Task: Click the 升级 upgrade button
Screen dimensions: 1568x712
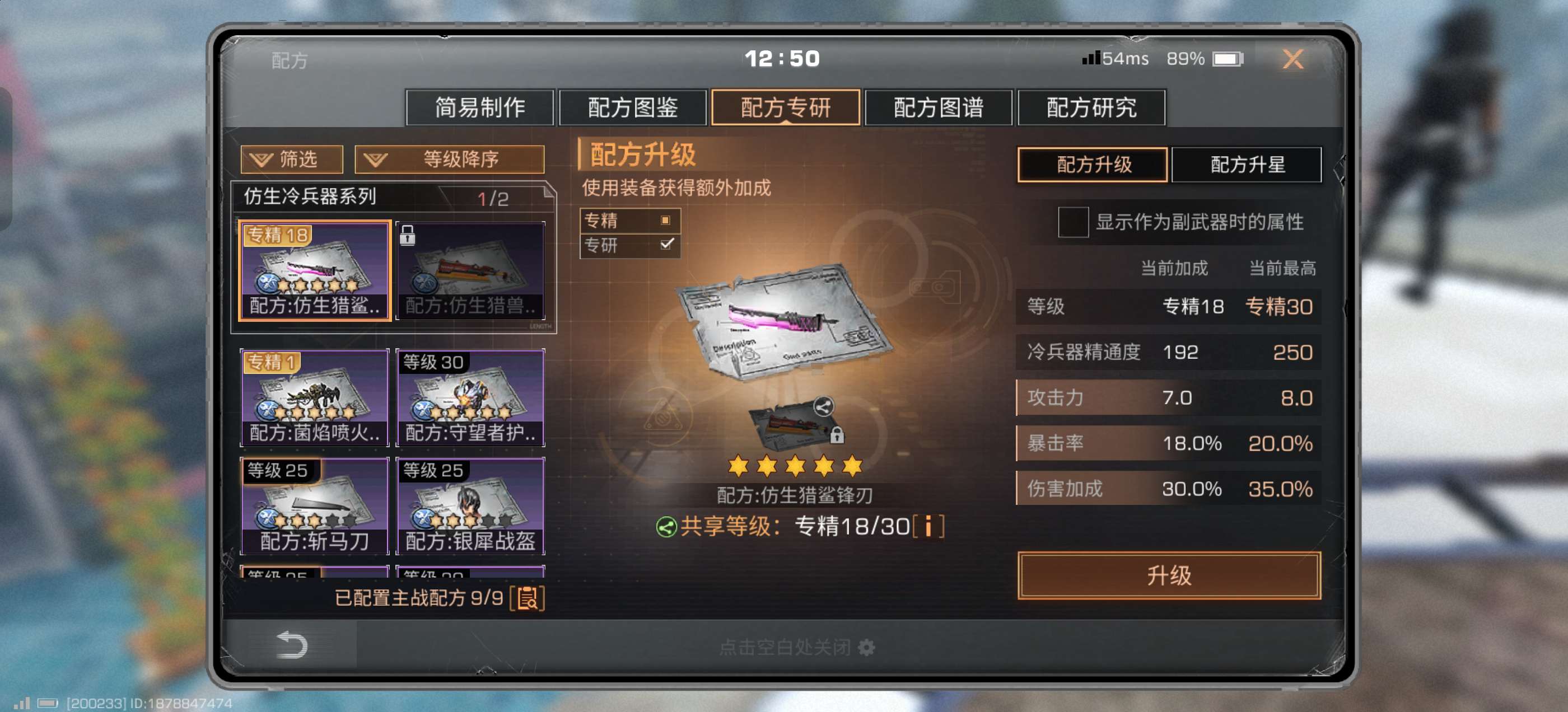Action: click(1169, 575)
